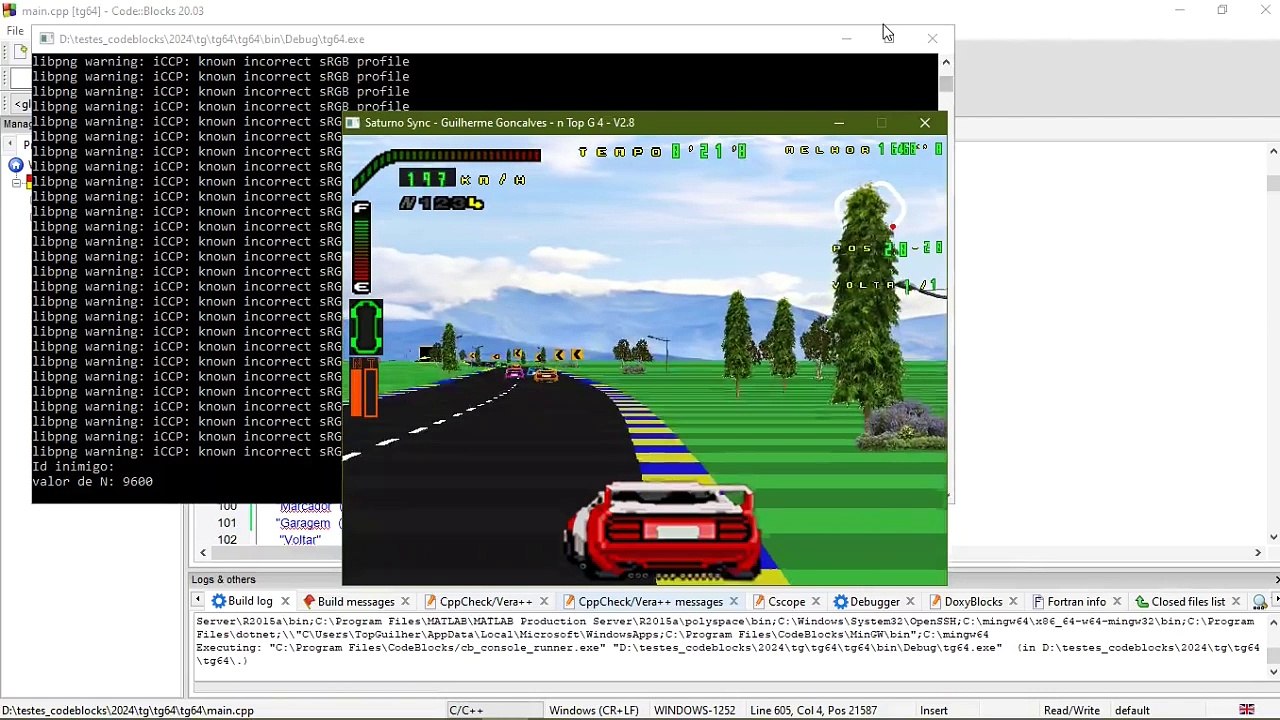This screenshot has width=1280, height=720.
Task: Click the Logs & others panel title
Action: (x=223, y=579)
